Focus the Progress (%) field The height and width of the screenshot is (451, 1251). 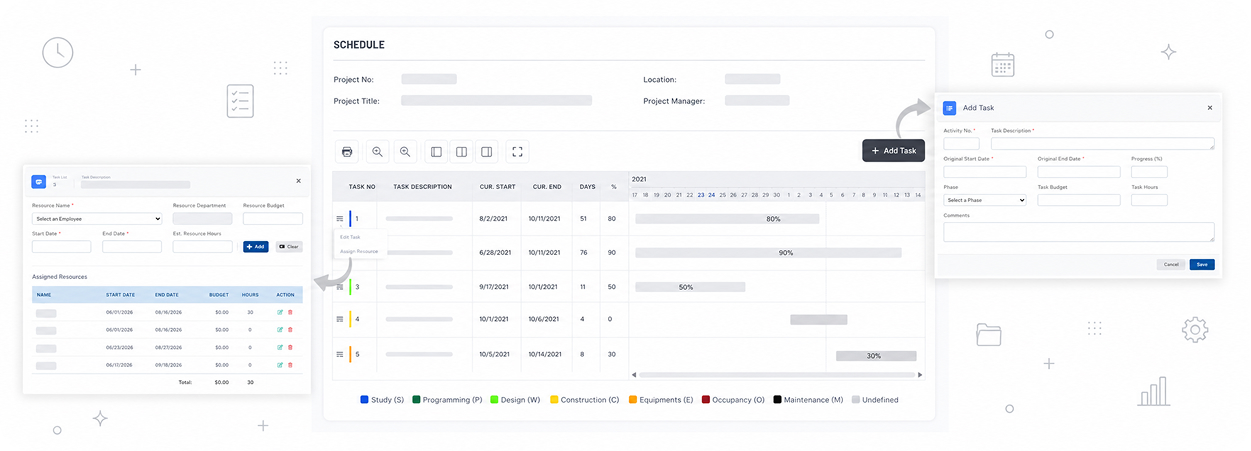click(x=1149, y=172)
